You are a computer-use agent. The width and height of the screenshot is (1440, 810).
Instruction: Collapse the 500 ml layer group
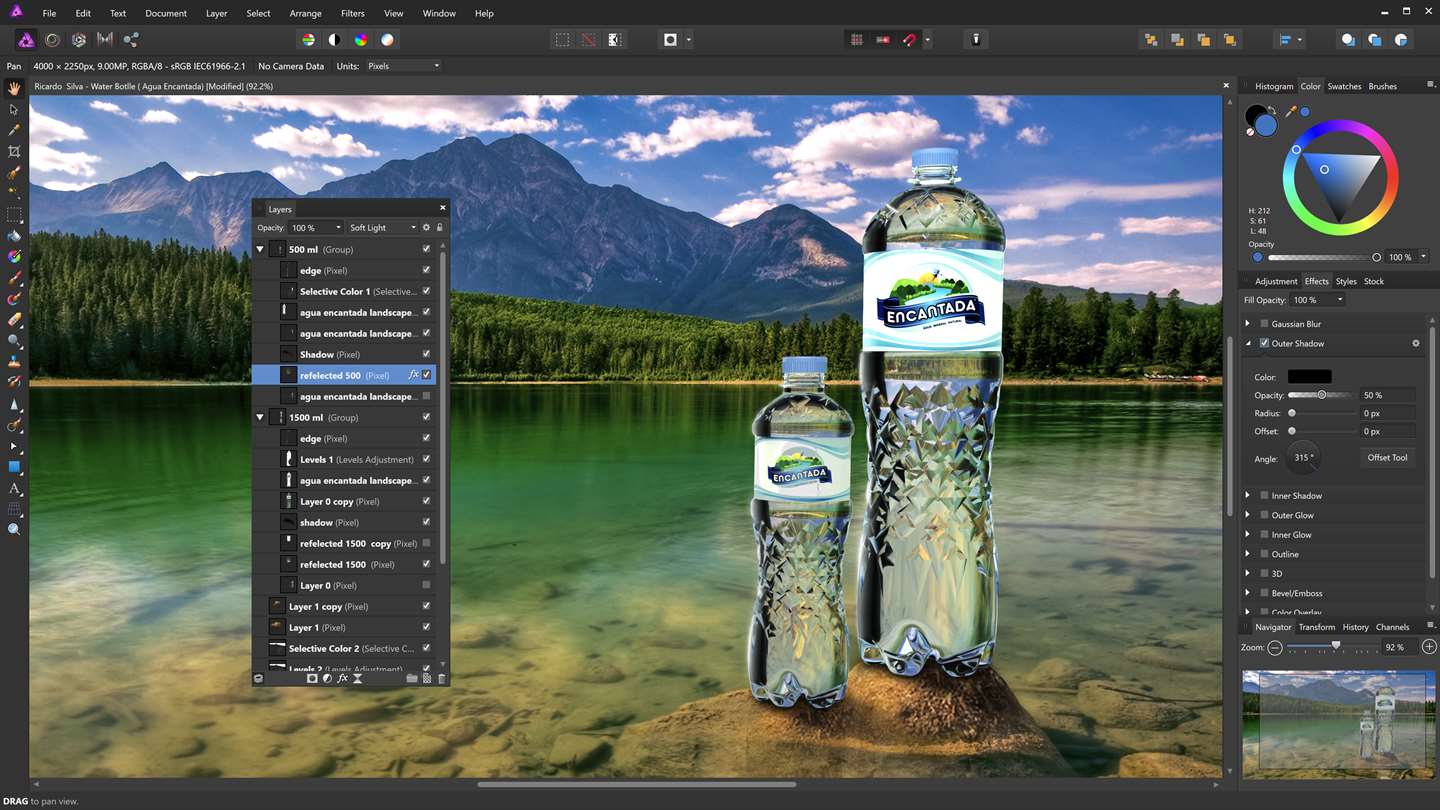click(260, 249)
